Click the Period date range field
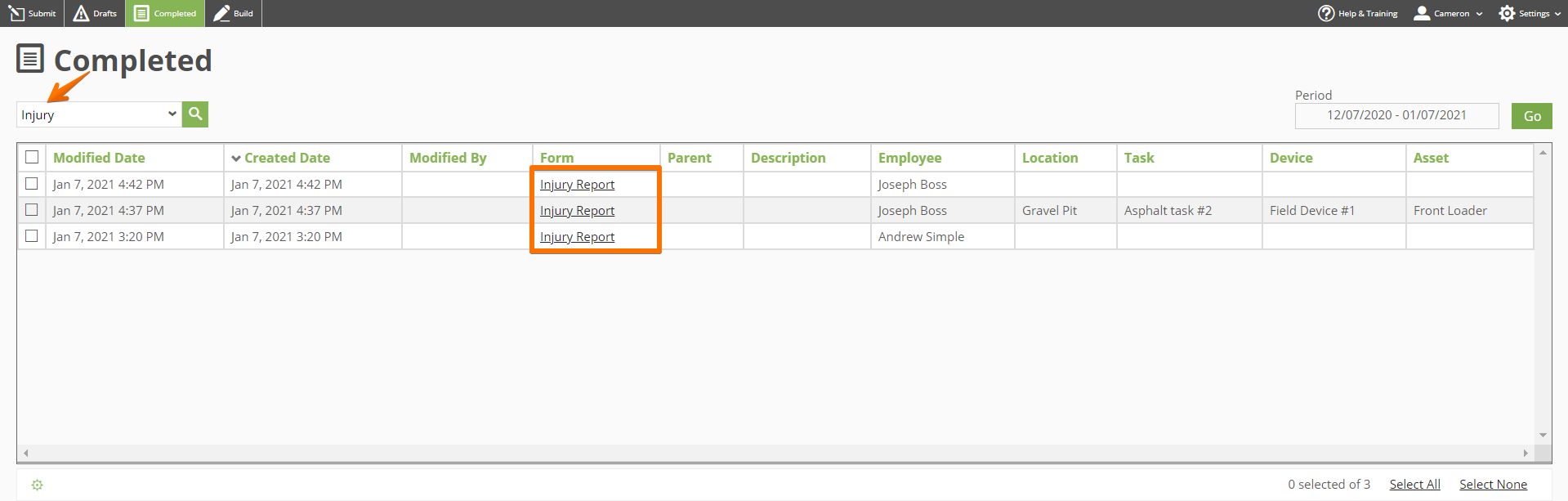Image resolution: width=1568 pixels, height=501 pixels. click(1396, 115)
